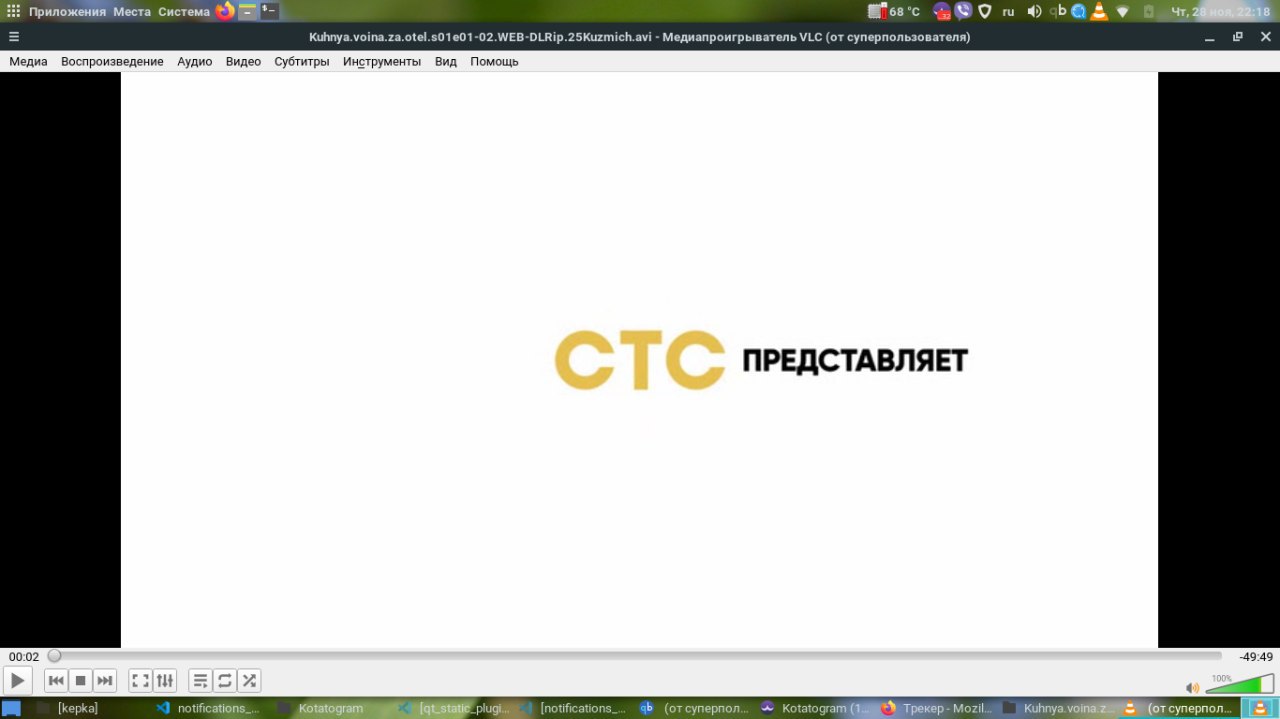Skip to the next media in VLC
Viewport: 1280px width, 719px height.
coord(105,681)
